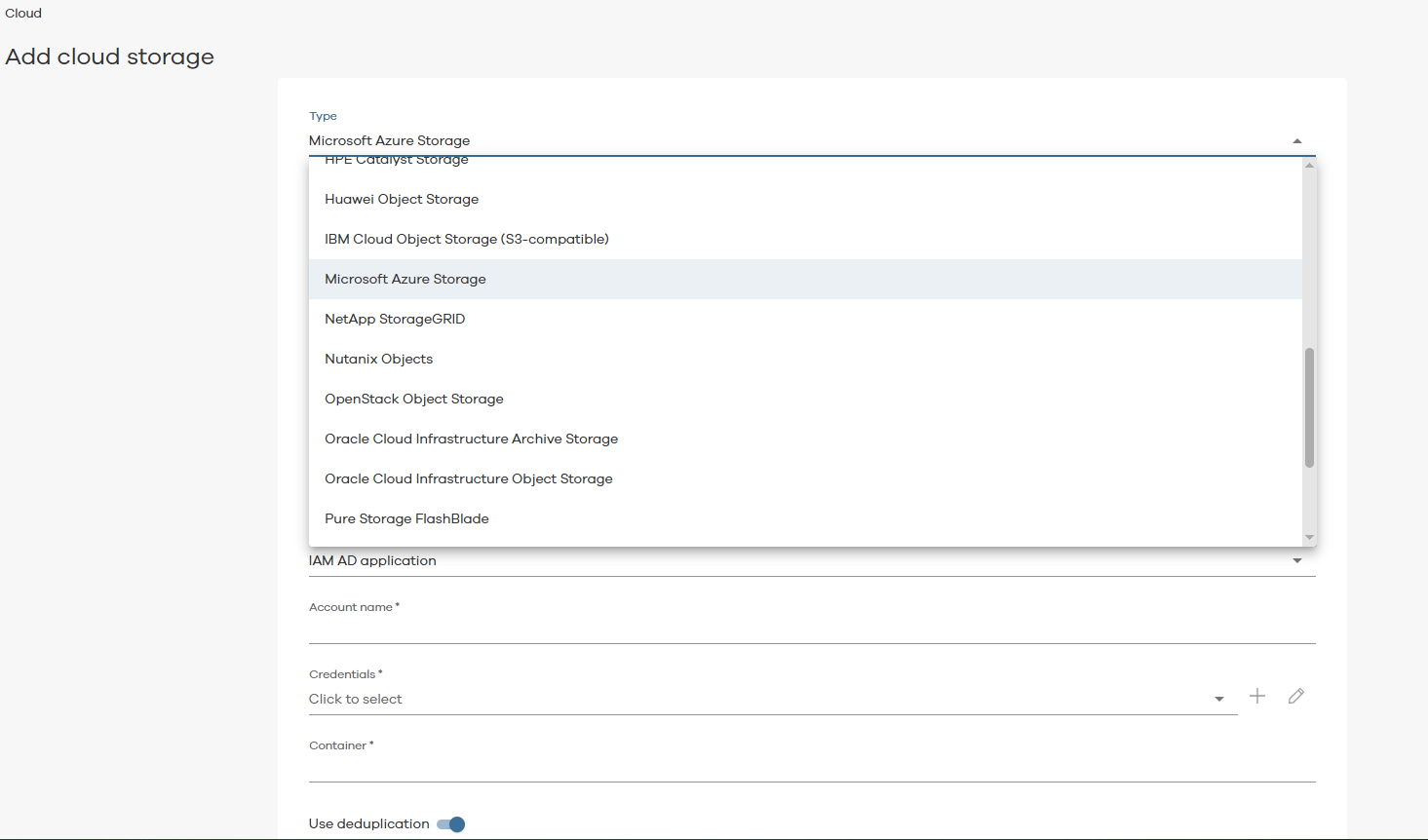Image resolution: width=1428 pixels, height=840 pixels.
Task: Choose IBM Cloud Object Storage (S3-compatible)
Action: [467, 239]
